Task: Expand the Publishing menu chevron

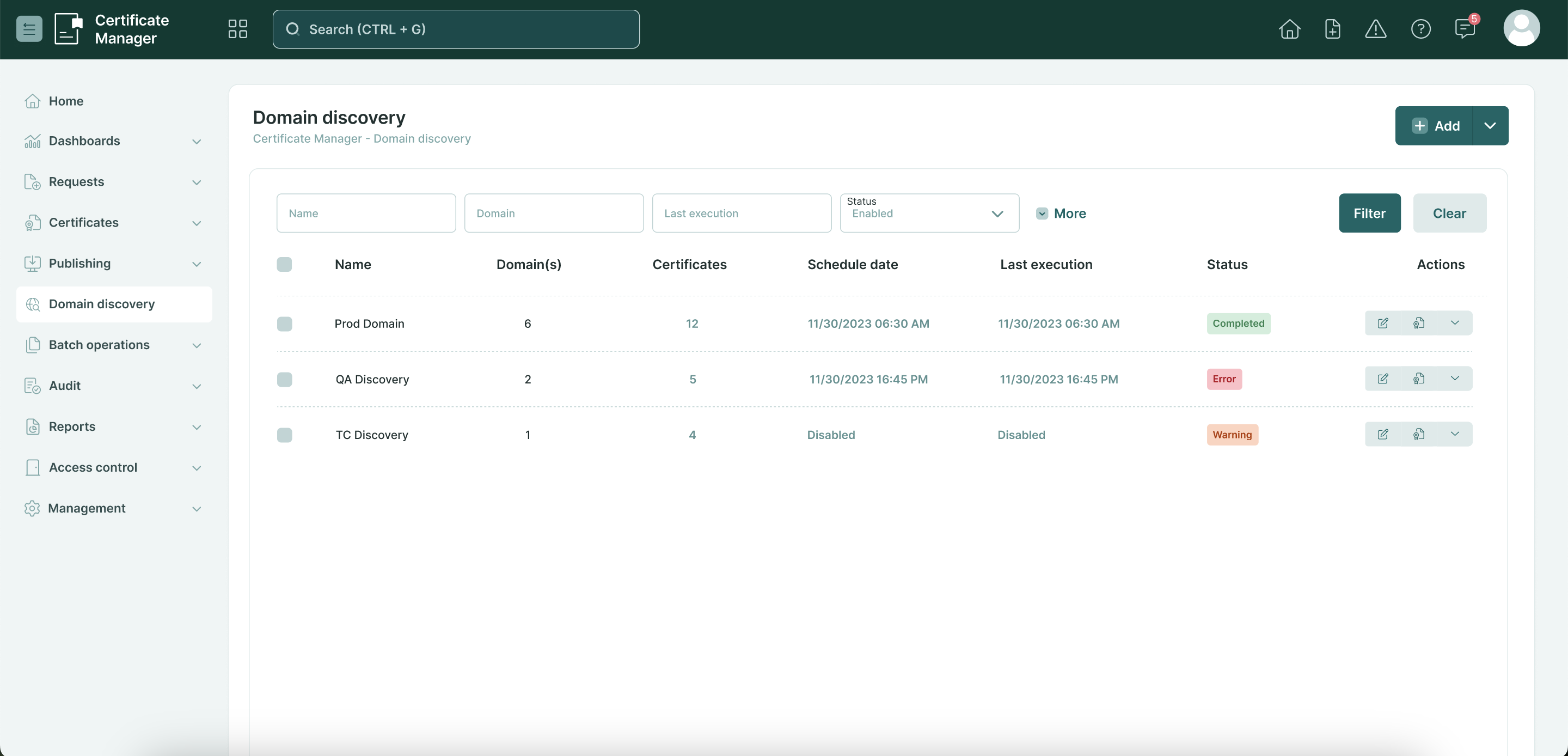Action: click(197, 264)
